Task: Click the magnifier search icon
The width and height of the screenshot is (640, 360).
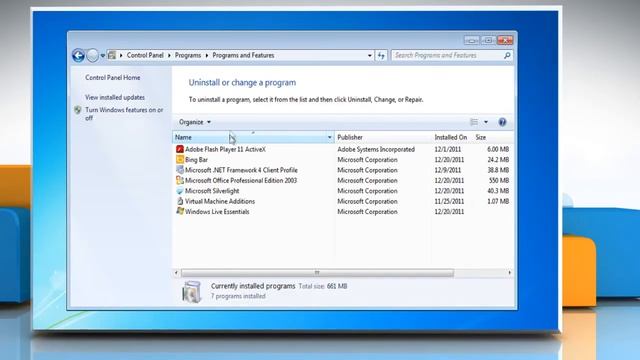Action: [x=507, y=55]
